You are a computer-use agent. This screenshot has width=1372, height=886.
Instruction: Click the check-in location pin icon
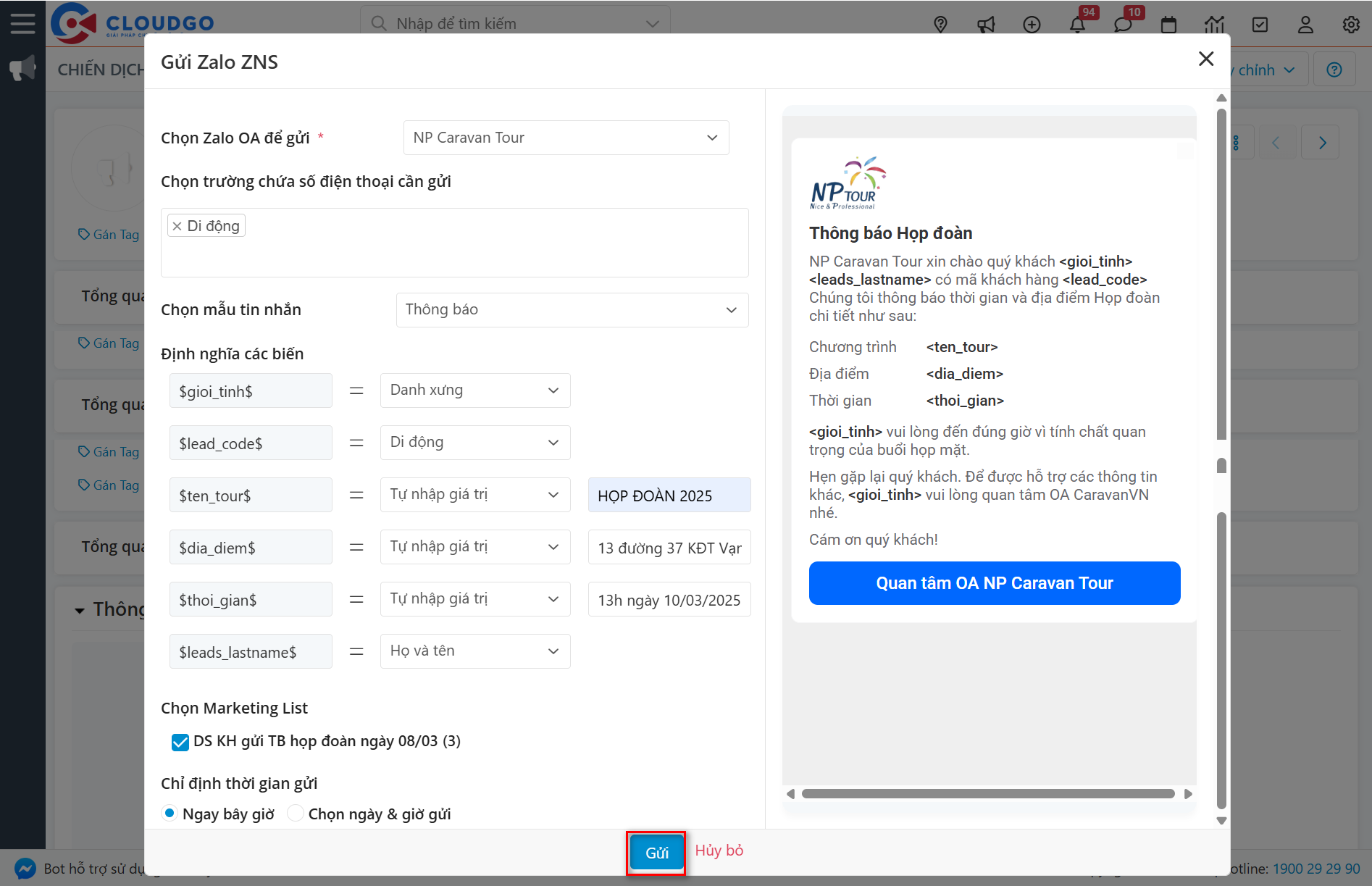click(940, 24)
